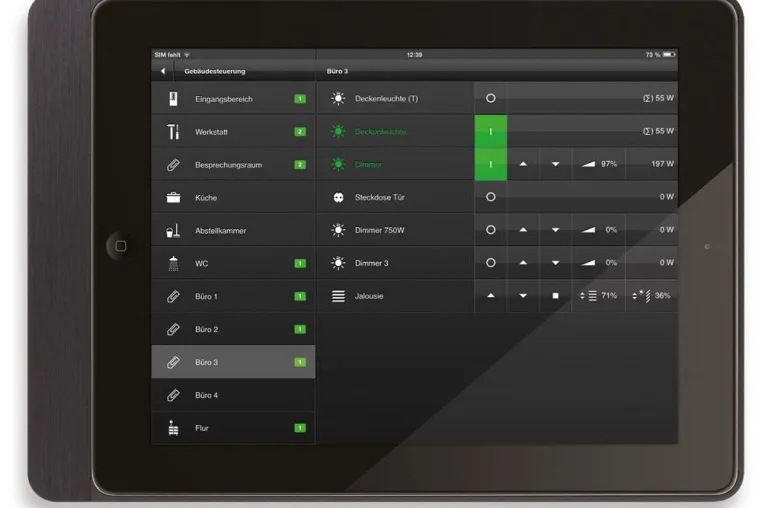Select the Eingangsbereich door icon

(x=173, y=99)
